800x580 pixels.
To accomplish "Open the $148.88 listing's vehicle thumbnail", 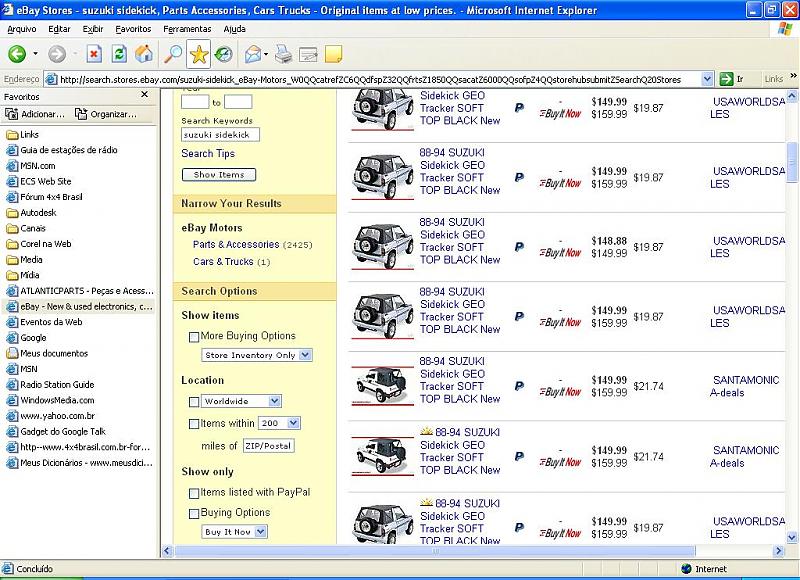I will coord(383,247).
